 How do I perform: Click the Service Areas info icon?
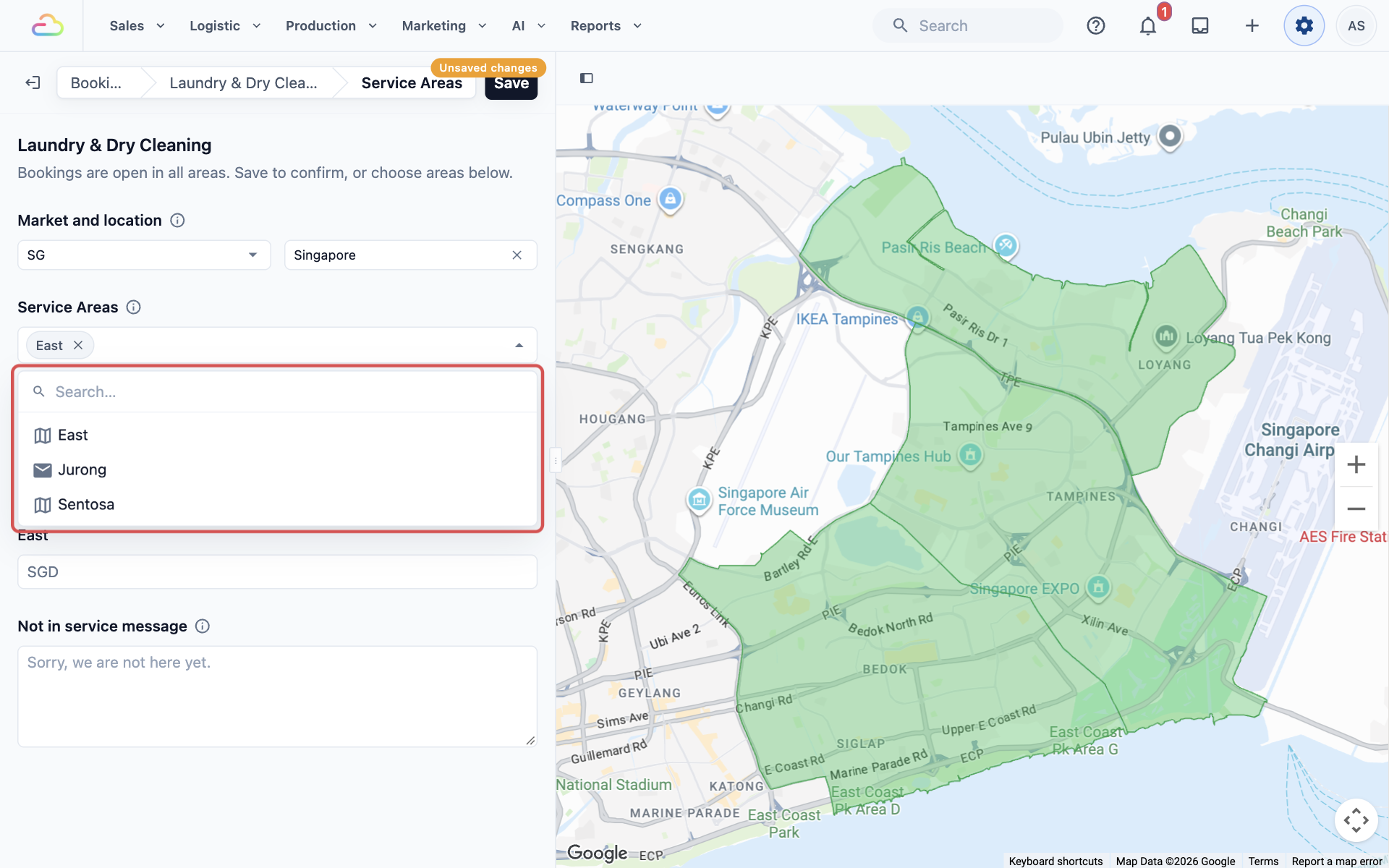(134, 307)
